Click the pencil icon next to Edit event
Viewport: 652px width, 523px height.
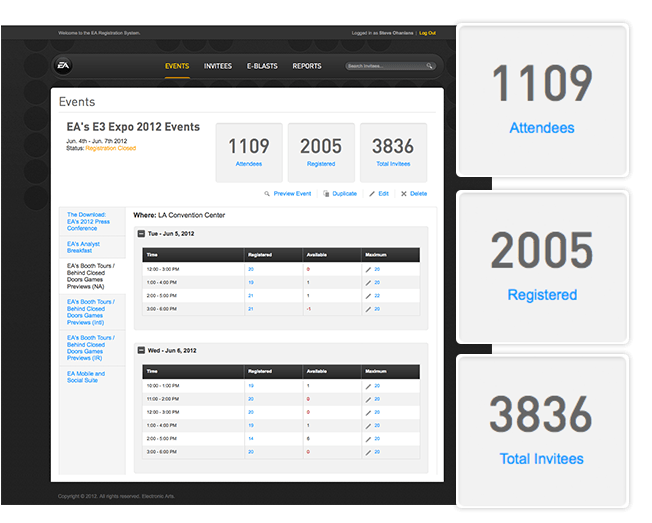(372, 194)
